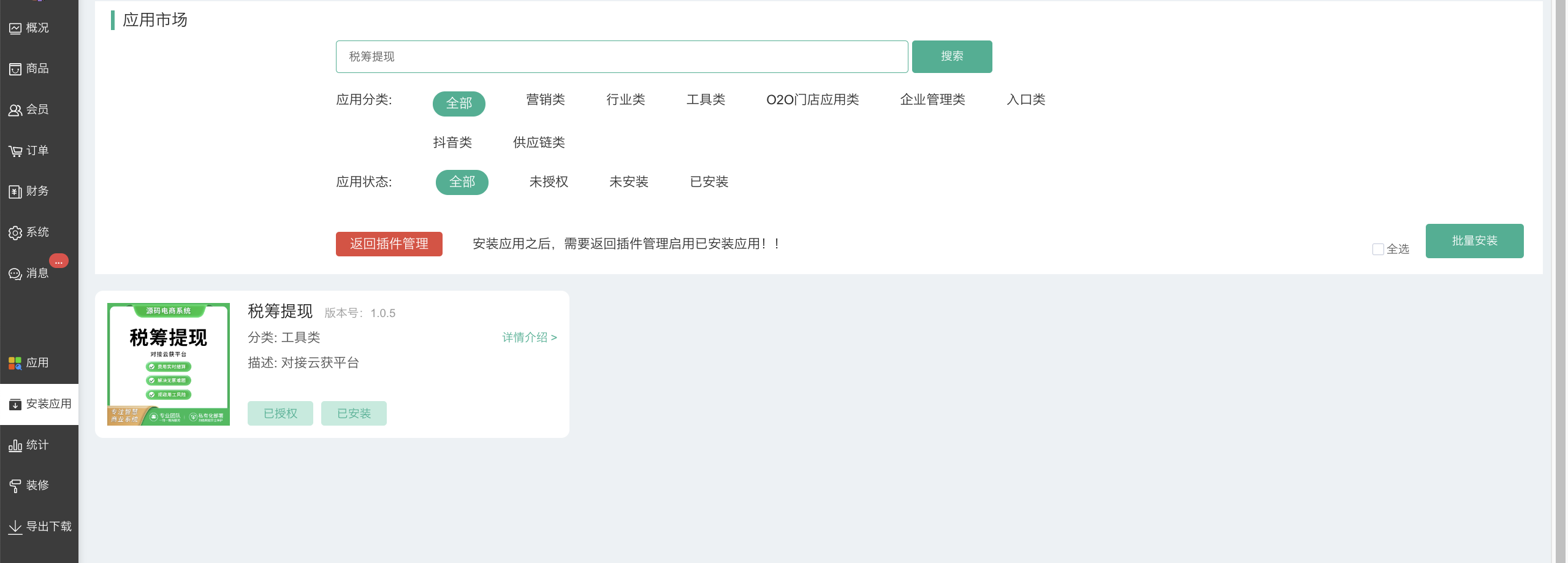Open the 统计 statistics chart icon

pyautogui.click(x=15, y=446)
